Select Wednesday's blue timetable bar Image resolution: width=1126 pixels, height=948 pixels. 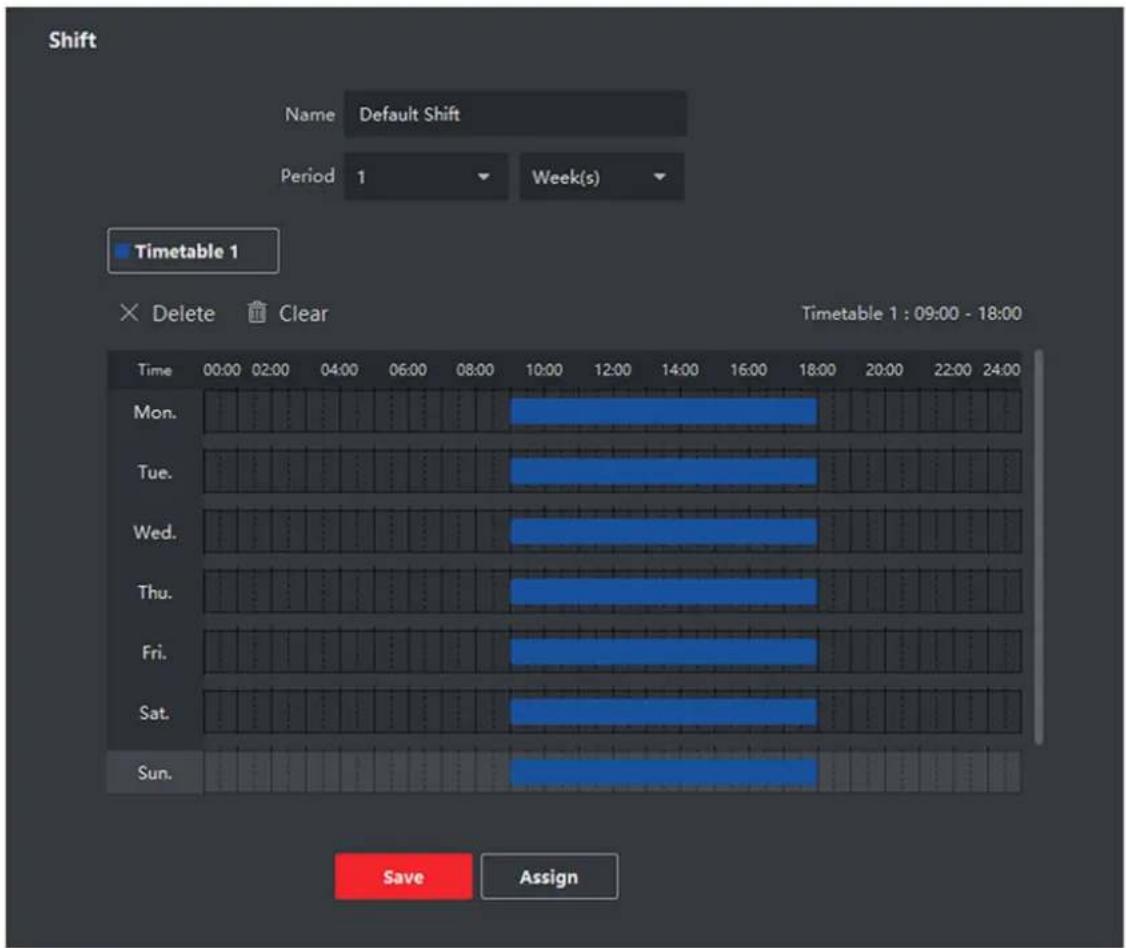tap(664, 532)
